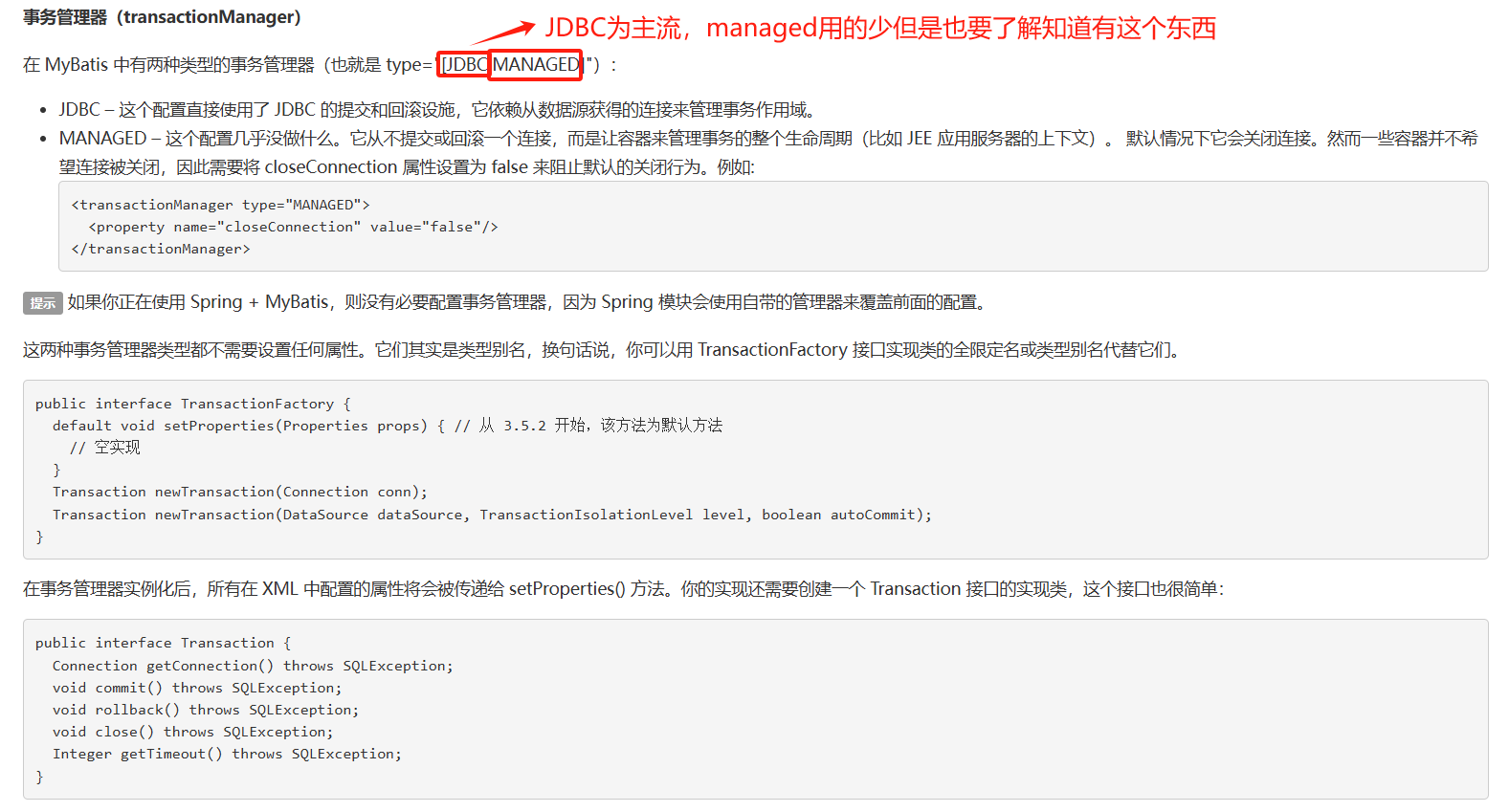Image resolution: width=1509 pixels, height=812 pixels.
Task: Click the 提示 badge label
Action: tap(43, 303)
